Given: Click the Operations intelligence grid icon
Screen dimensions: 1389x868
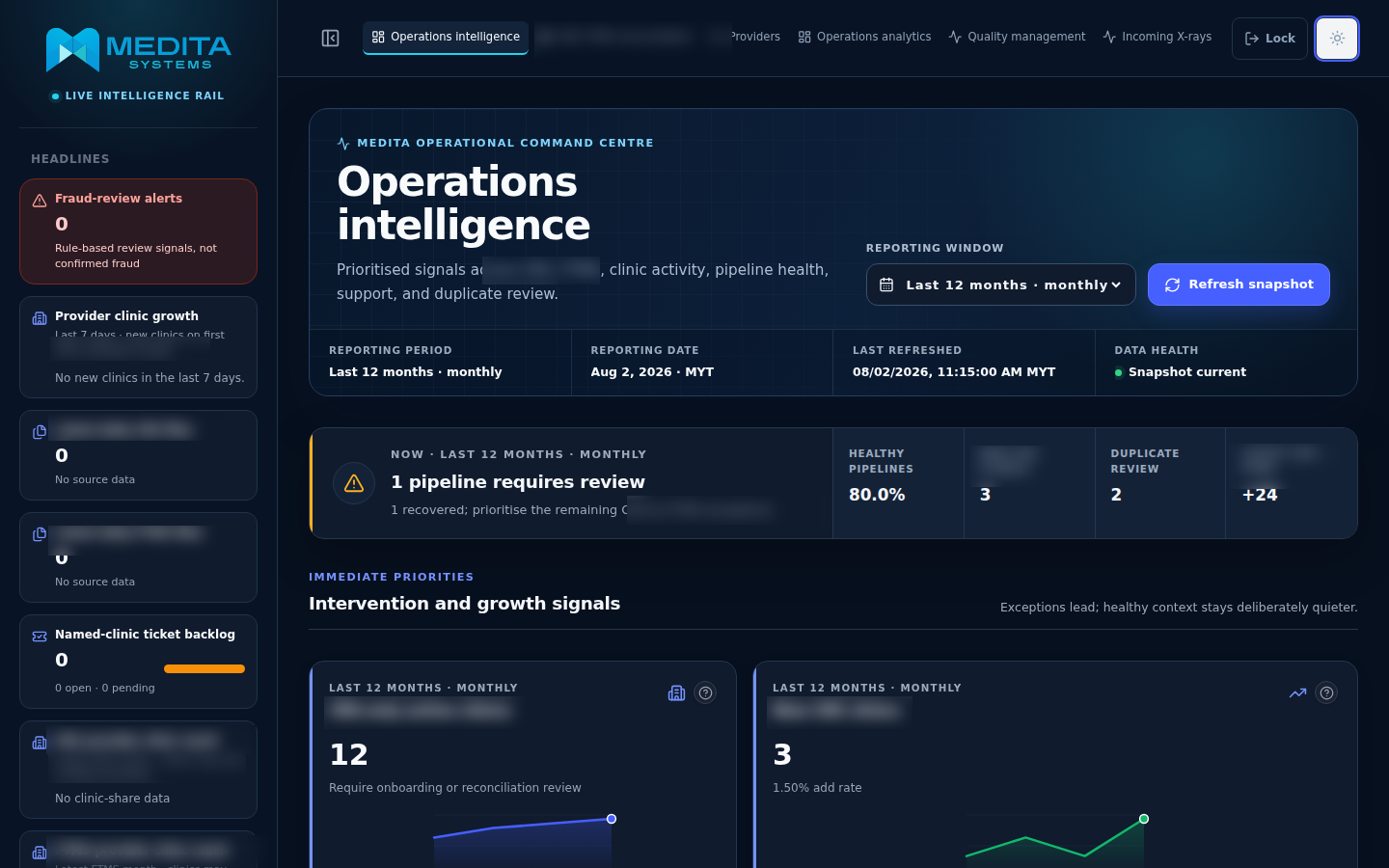Looking at the screenshot, I should pos(378,37).
